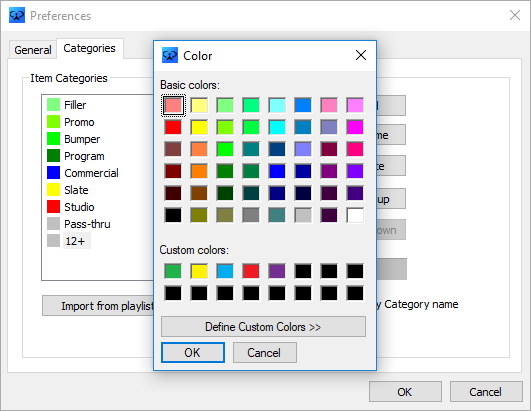Click the Filler category color box
The image size is (531, 411).
54,105
